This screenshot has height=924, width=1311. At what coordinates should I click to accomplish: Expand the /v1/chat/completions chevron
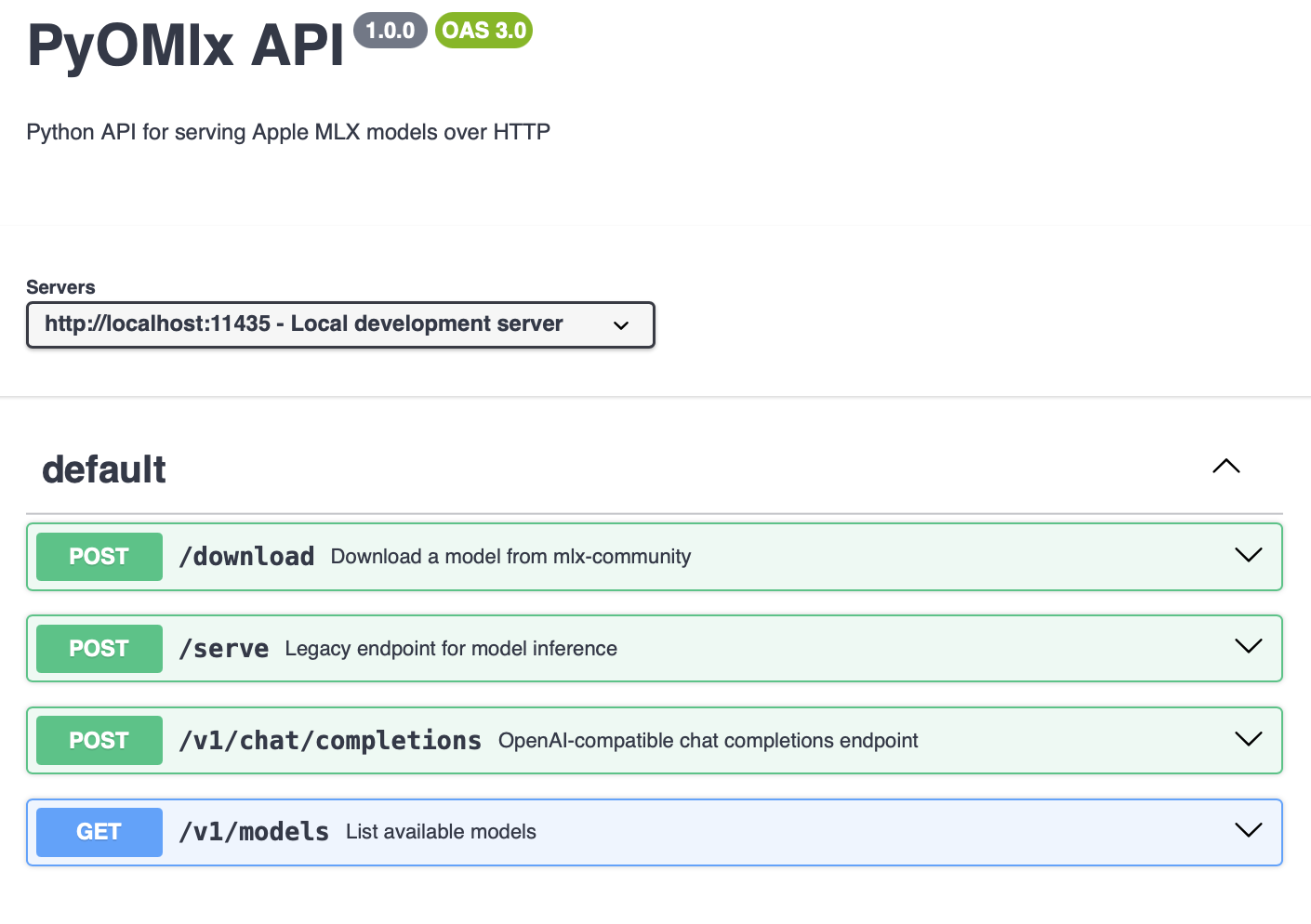pyautogui.click(x=1248, y=739)
